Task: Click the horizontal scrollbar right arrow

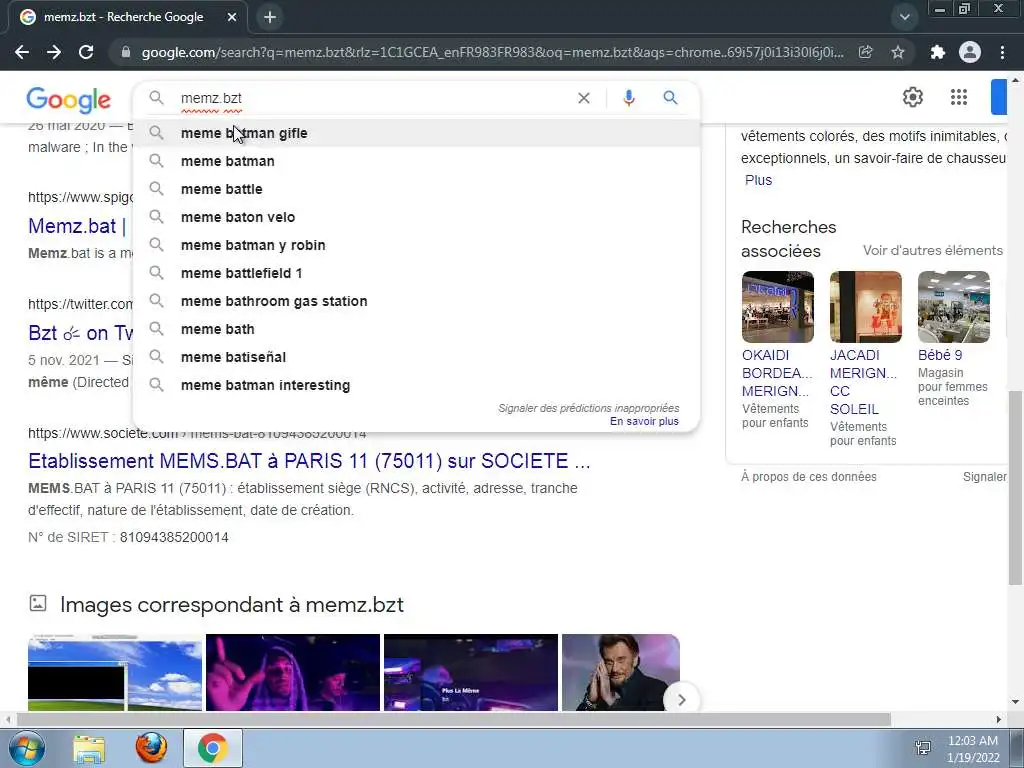Action: [x=999, y=720]
